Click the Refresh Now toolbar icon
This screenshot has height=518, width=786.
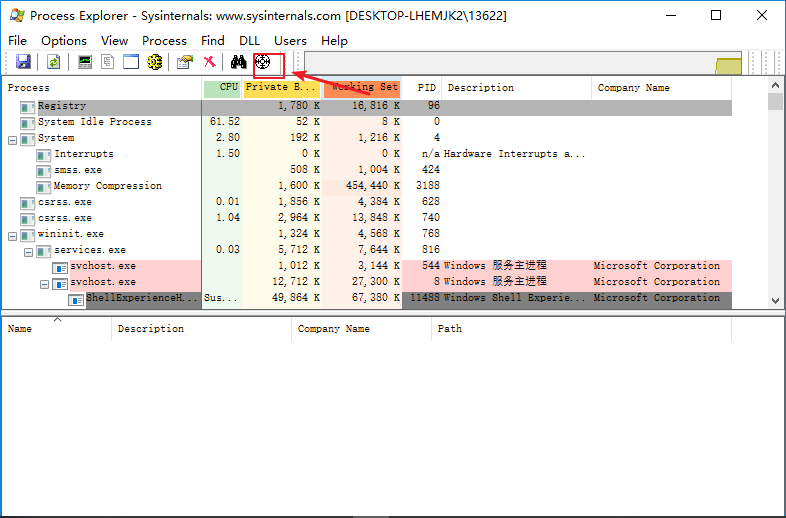pyautogui.click(x=53, y=62)
